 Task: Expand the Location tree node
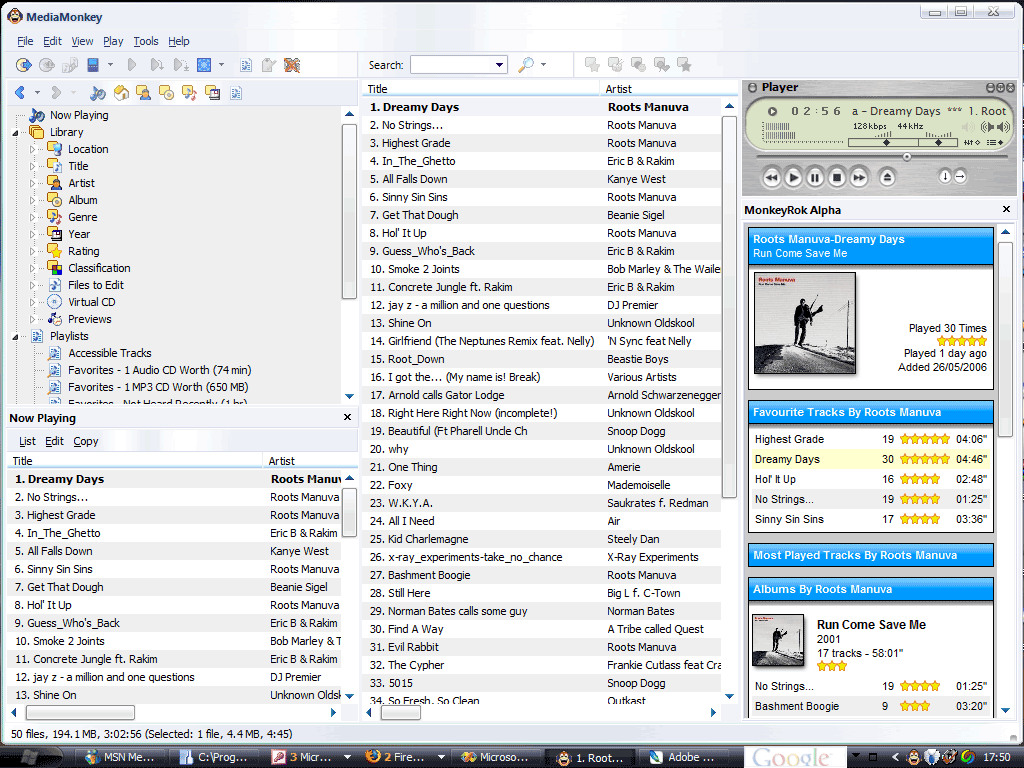tap(32, 149)
